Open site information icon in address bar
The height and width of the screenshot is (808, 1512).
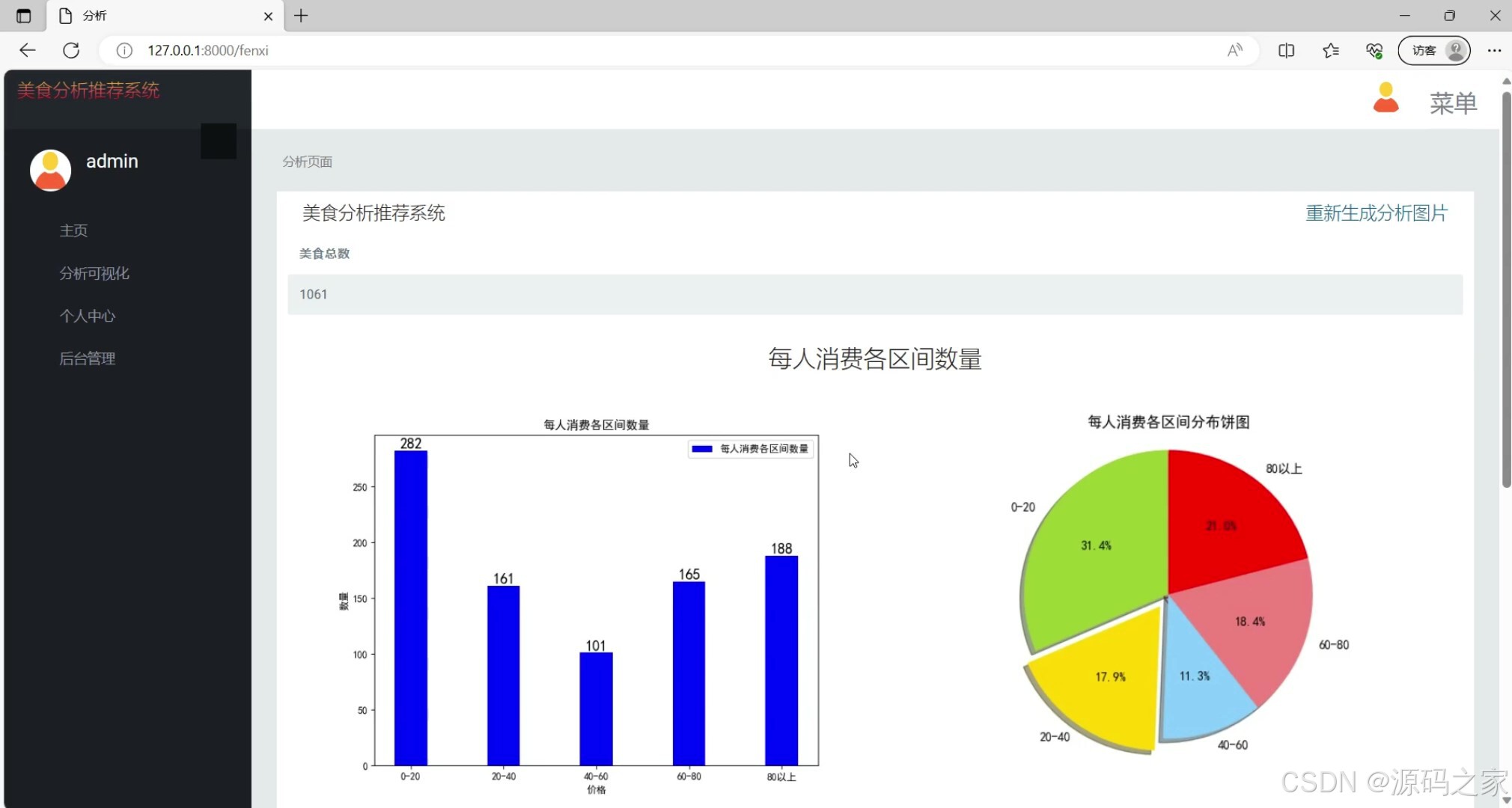click(x=124, y=50)
